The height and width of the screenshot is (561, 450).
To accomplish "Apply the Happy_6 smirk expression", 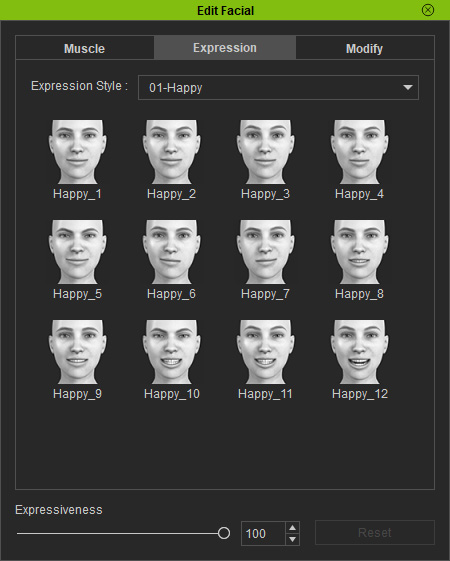I will click(171, 252).
